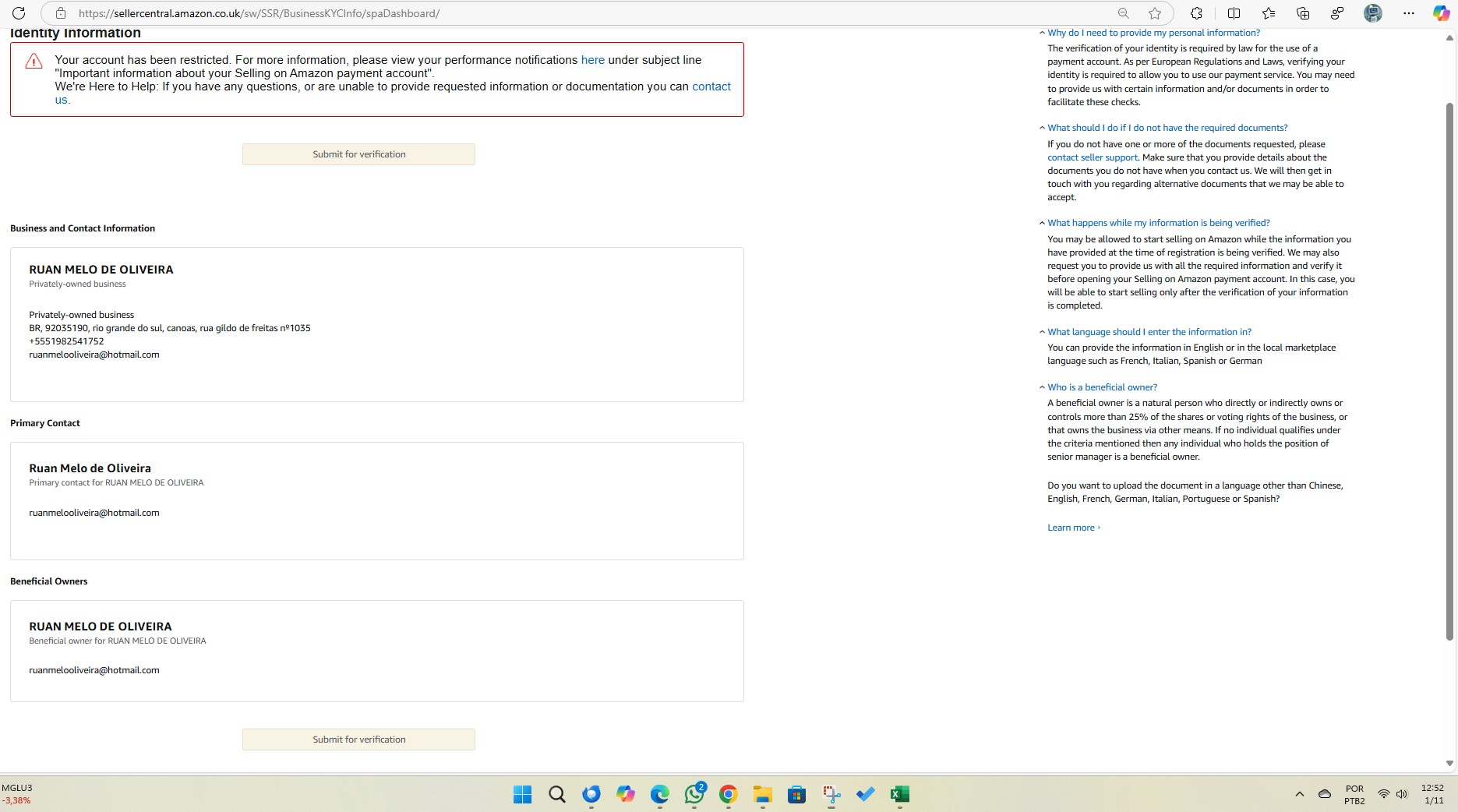Open the browser Extensions puzzle icon
The image size is (1458, 812).
point(1196,13)
